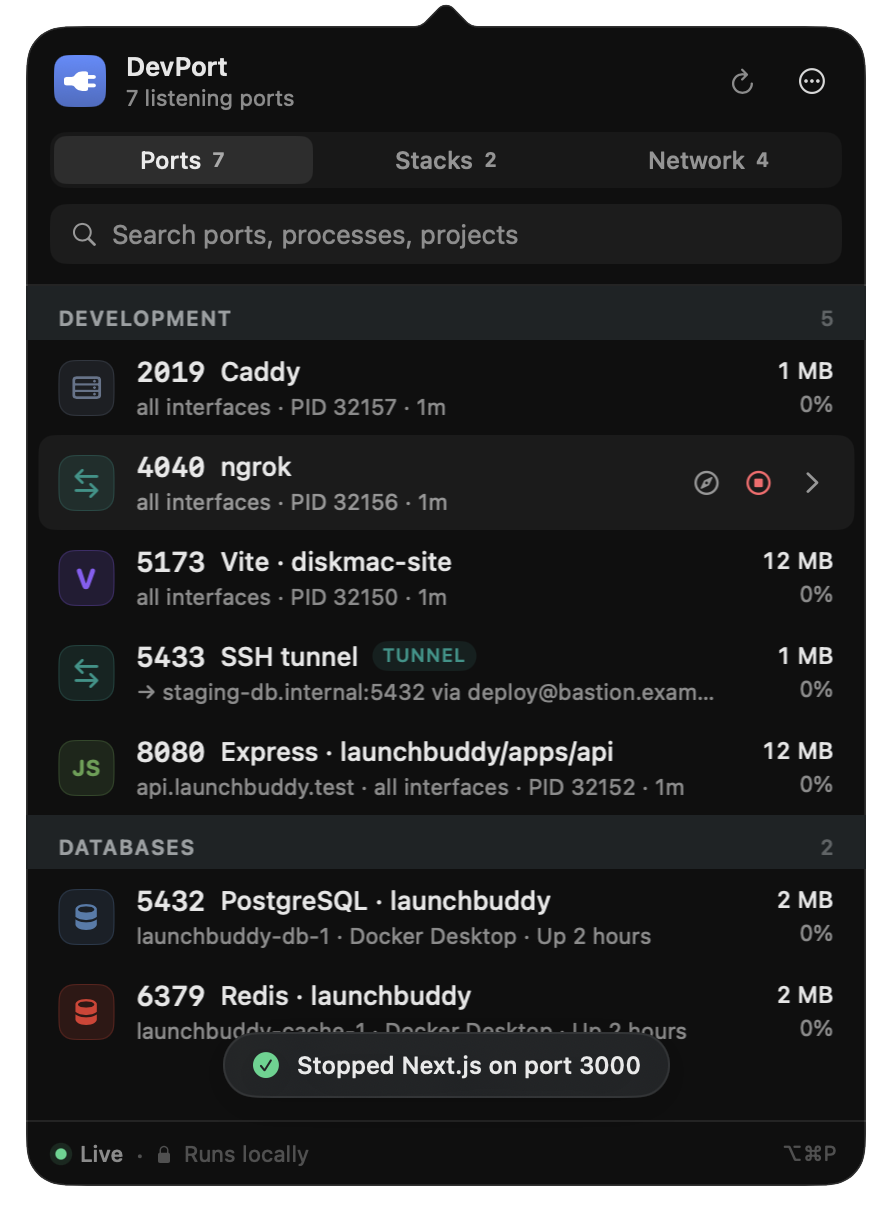This screenshot has height=1212, width=892.
Task: Click the search magnifier icon
Action: tap(85, 235)
